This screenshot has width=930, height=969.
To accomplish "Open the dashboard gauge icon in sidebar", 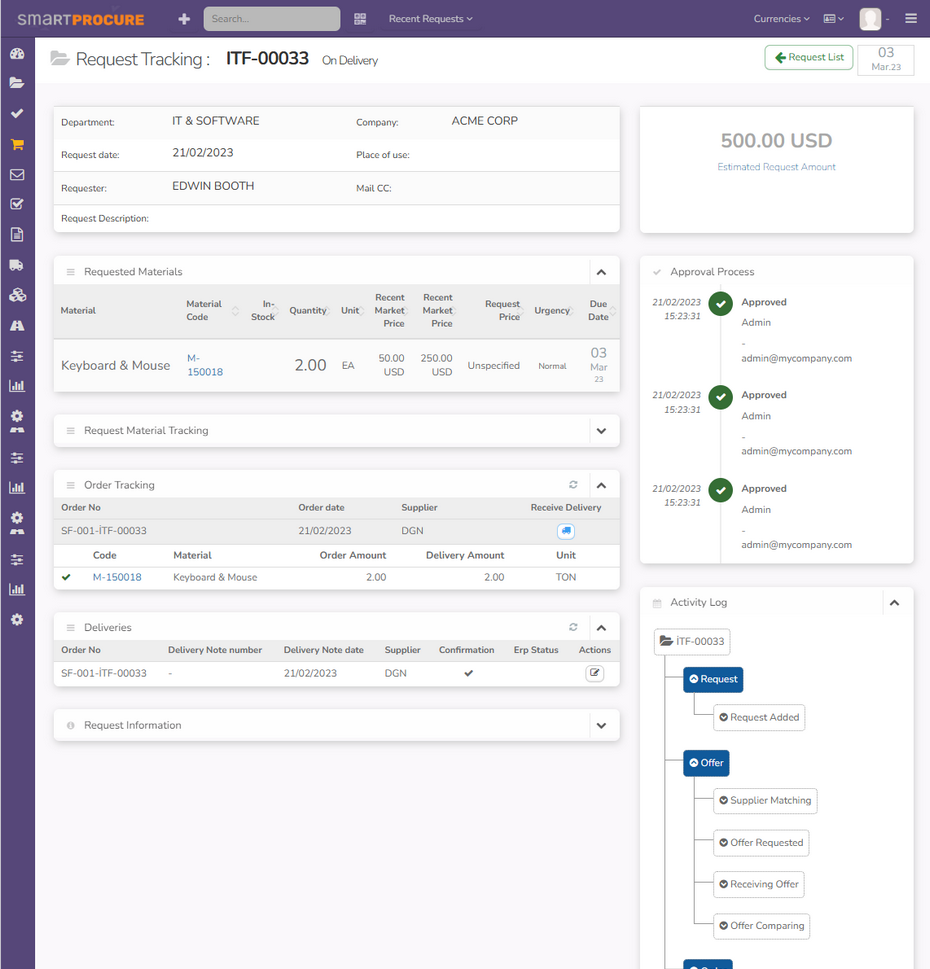I will (17, 54).
